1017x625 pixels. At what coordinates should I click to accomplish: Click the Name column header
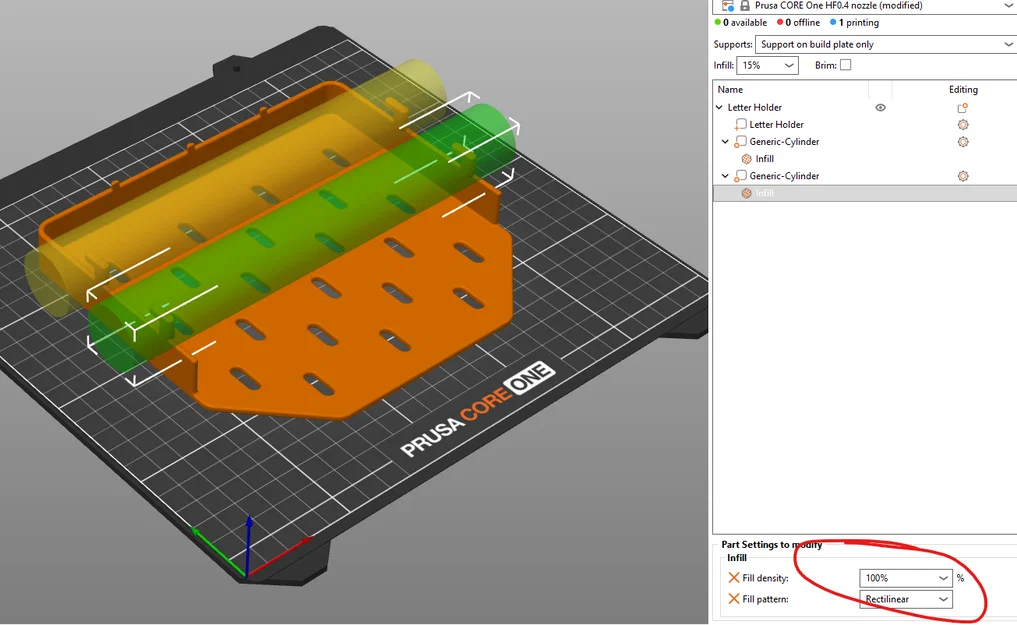point(730,89)
